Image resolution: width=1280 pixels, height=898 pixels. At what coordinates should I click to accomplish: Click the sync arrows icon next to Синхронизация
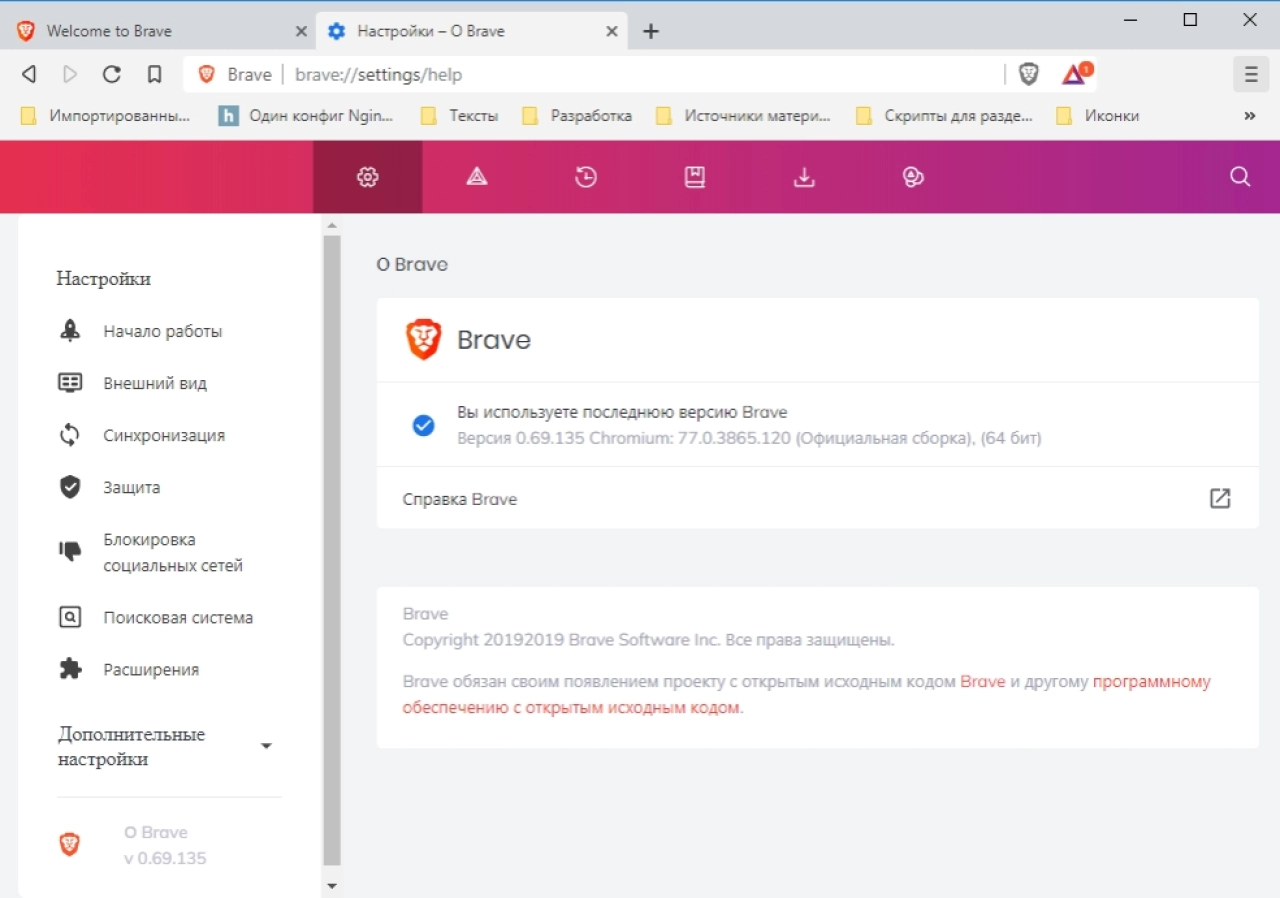coord(70,435)
